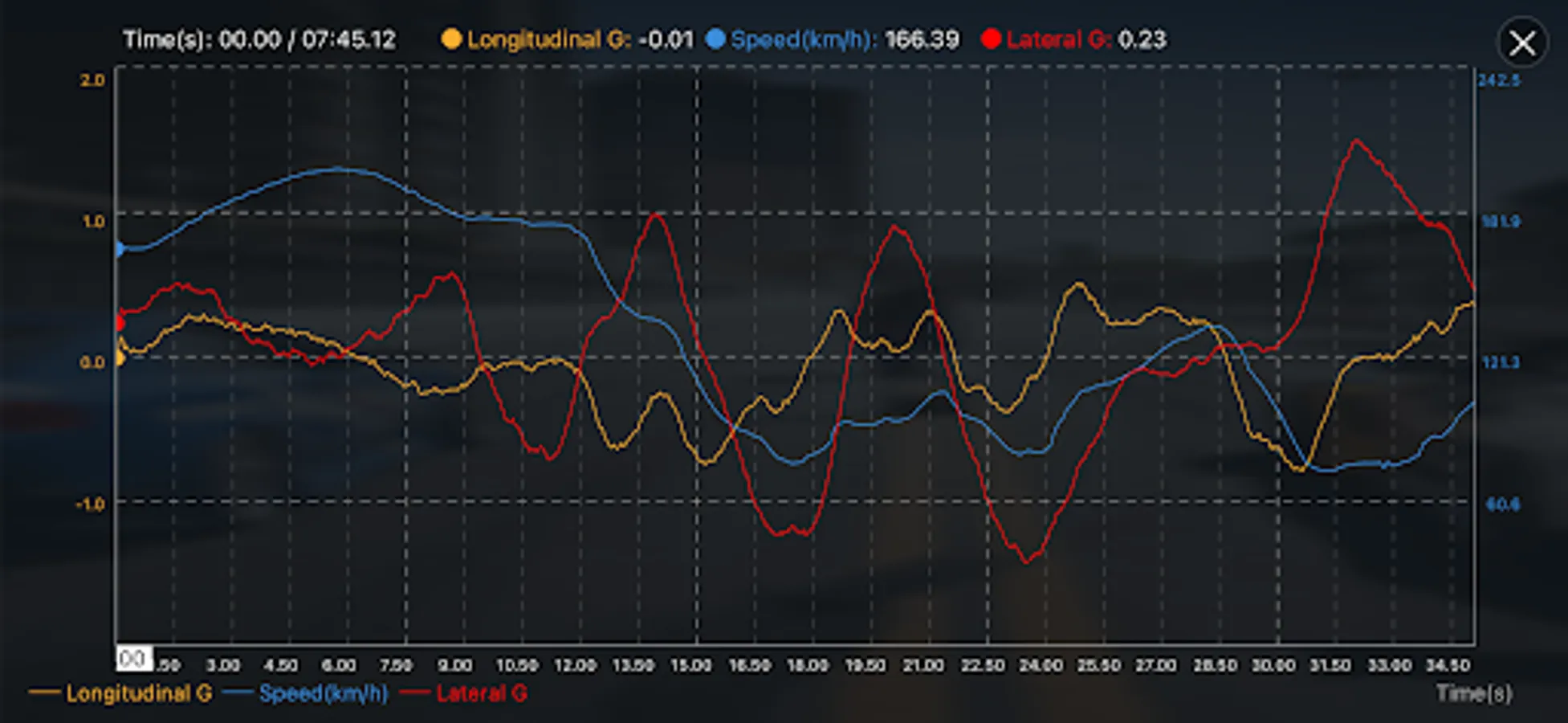Click the 15.00 tick on the time axis

point(690,665)
